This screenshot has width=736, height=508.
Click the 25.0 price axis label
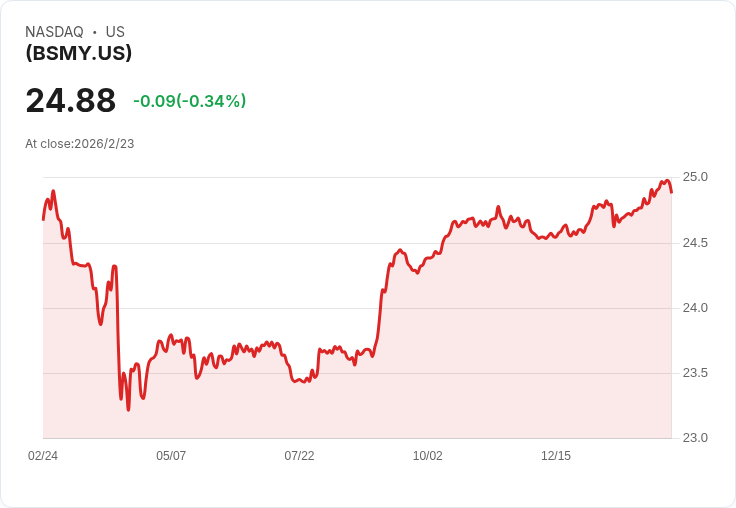click(x=695, y=177)
